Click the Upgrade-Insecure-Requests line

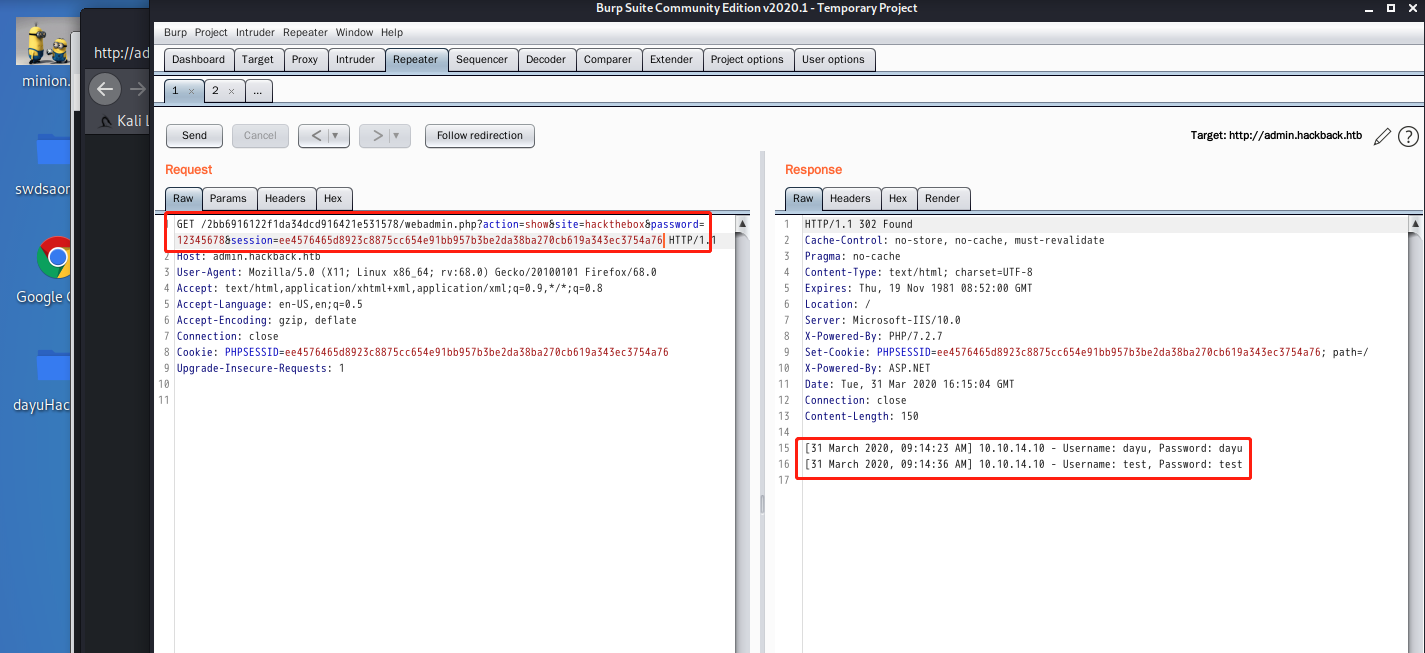click(260, 368)
